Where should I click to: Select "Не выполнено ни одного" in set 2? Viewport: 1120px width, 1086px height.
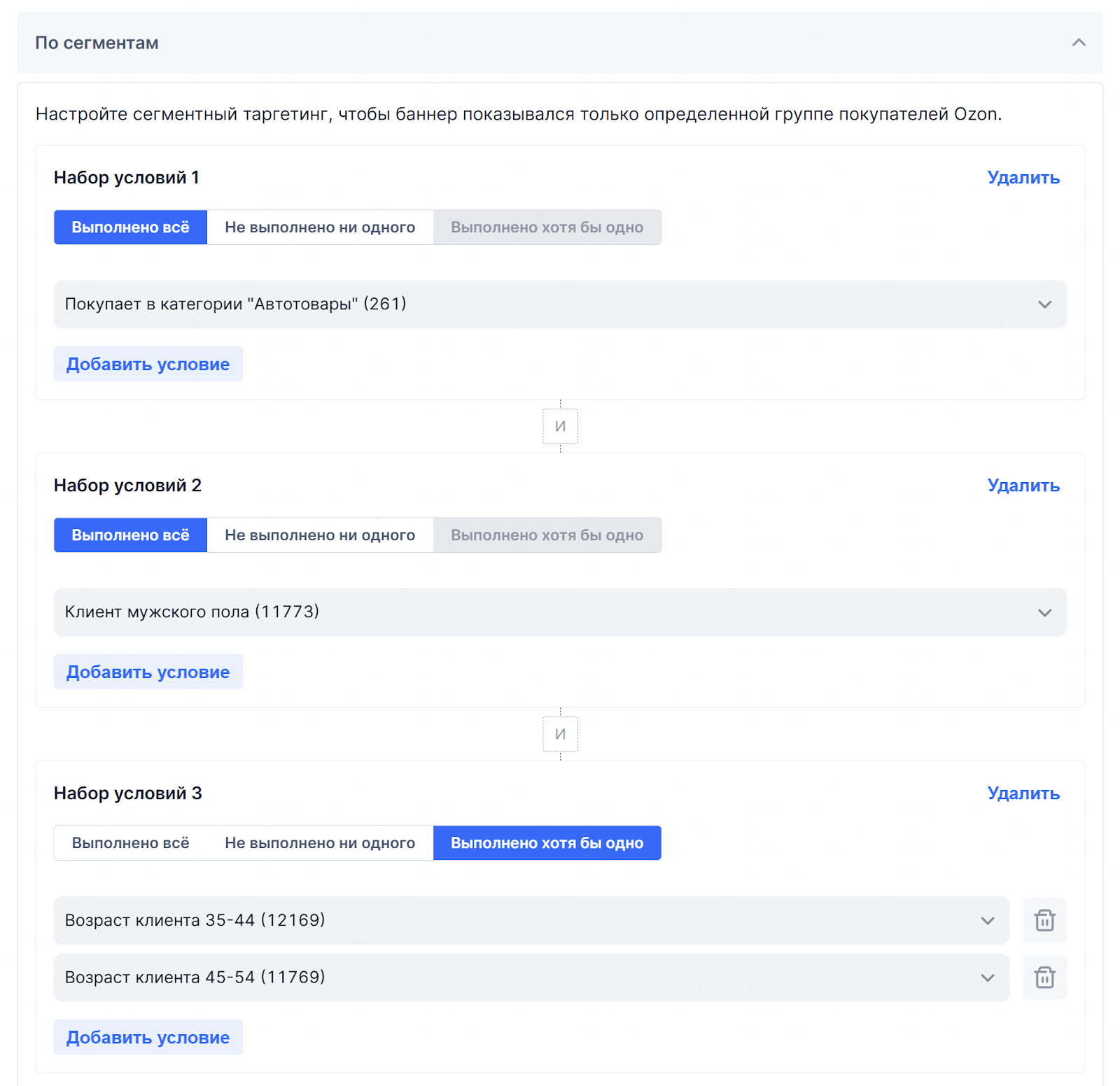(320, 535)
